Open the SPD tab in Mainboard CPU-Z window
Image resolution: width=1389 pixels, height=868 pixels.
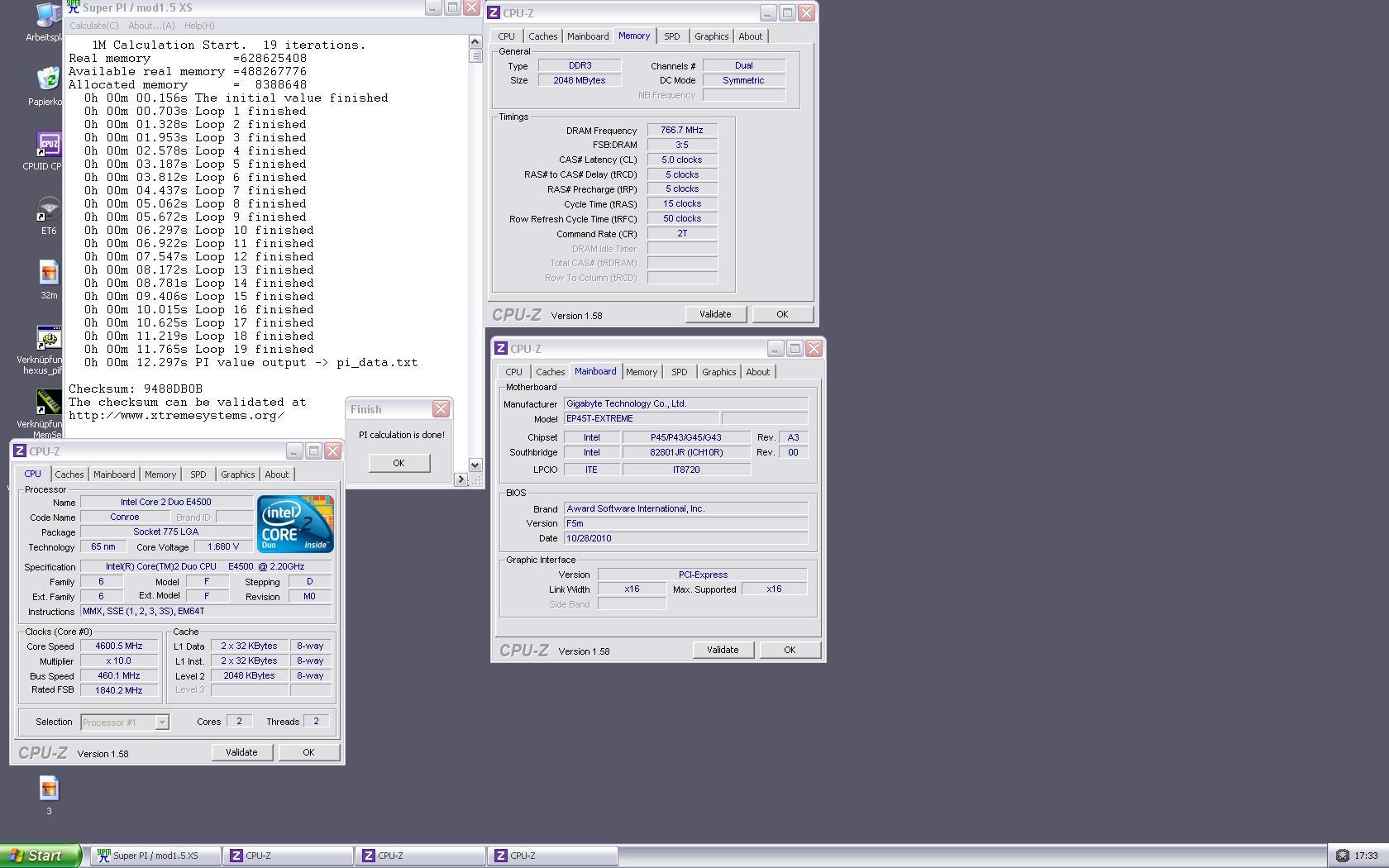coord(680,372)
